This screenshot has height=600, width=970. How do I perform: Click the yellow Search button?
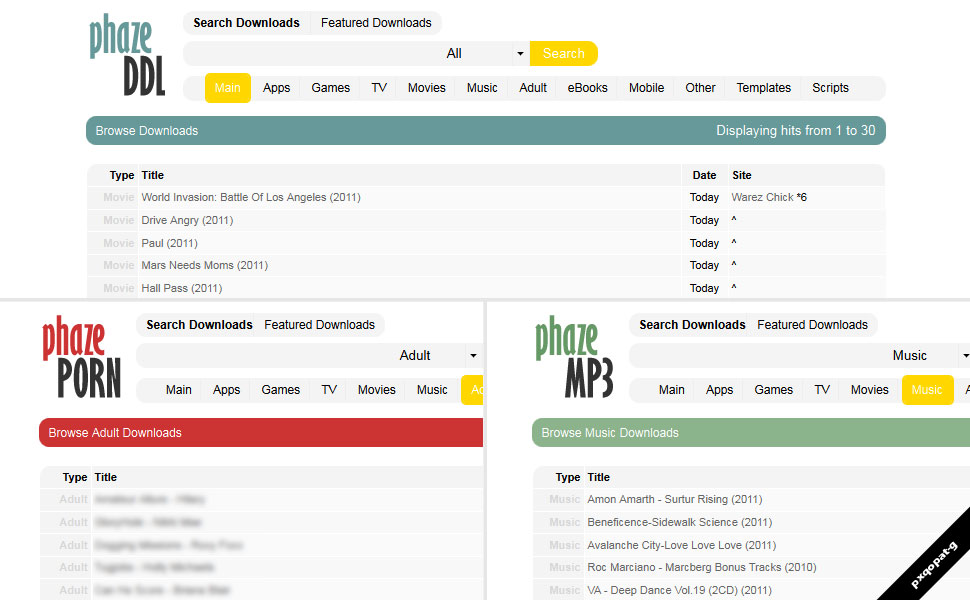pos(564,54)
